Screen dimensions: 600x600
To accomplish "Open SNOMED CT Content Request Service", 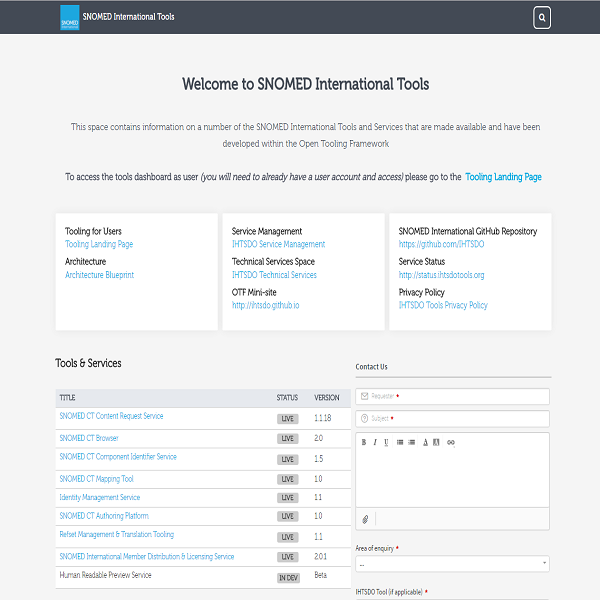I will click(x=111, y=416).
